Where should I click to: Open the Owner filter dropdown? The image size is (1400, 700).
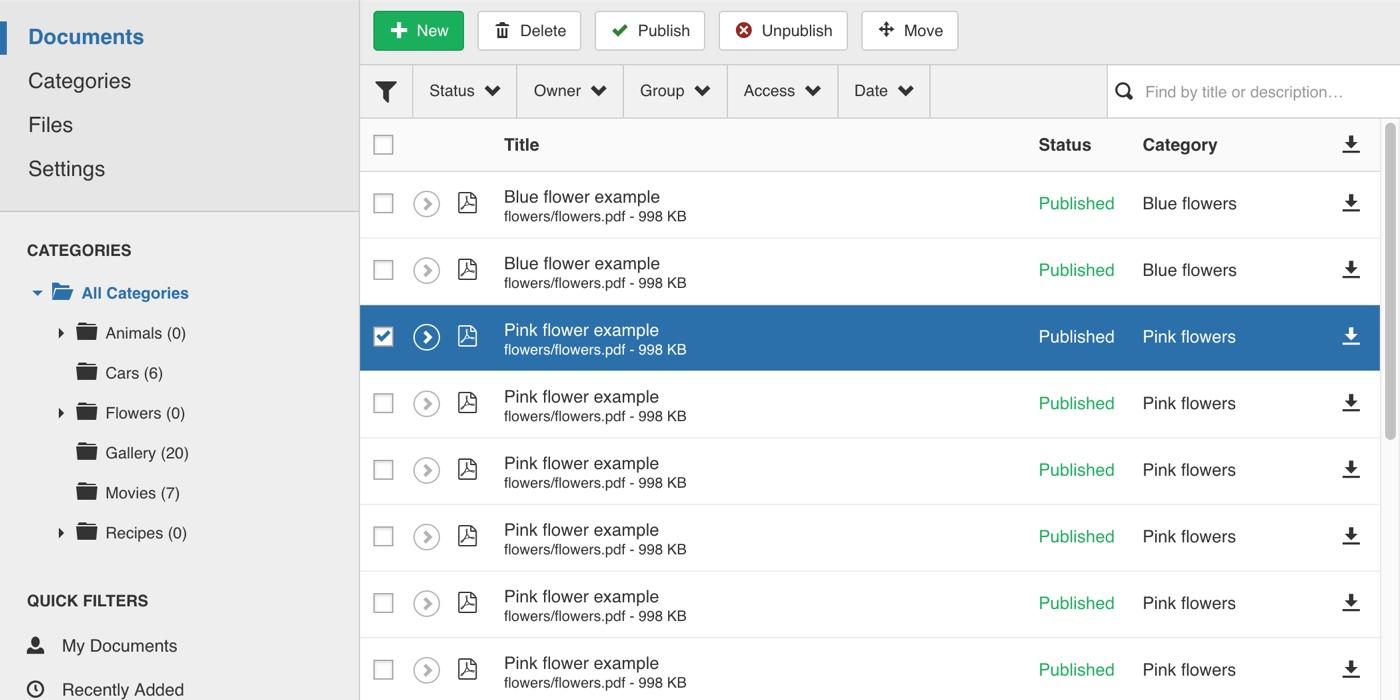pyautogui.click(x=569, y=91)
